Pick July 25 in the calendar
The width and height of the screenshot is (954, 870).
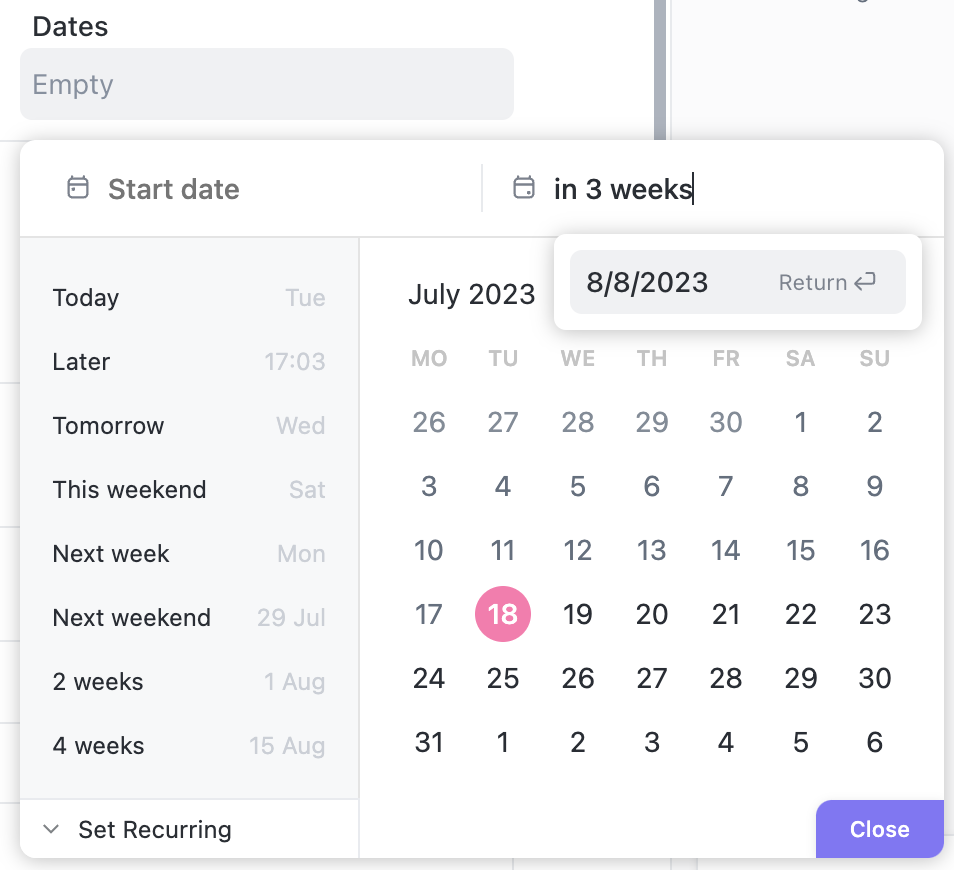[502, 678]
